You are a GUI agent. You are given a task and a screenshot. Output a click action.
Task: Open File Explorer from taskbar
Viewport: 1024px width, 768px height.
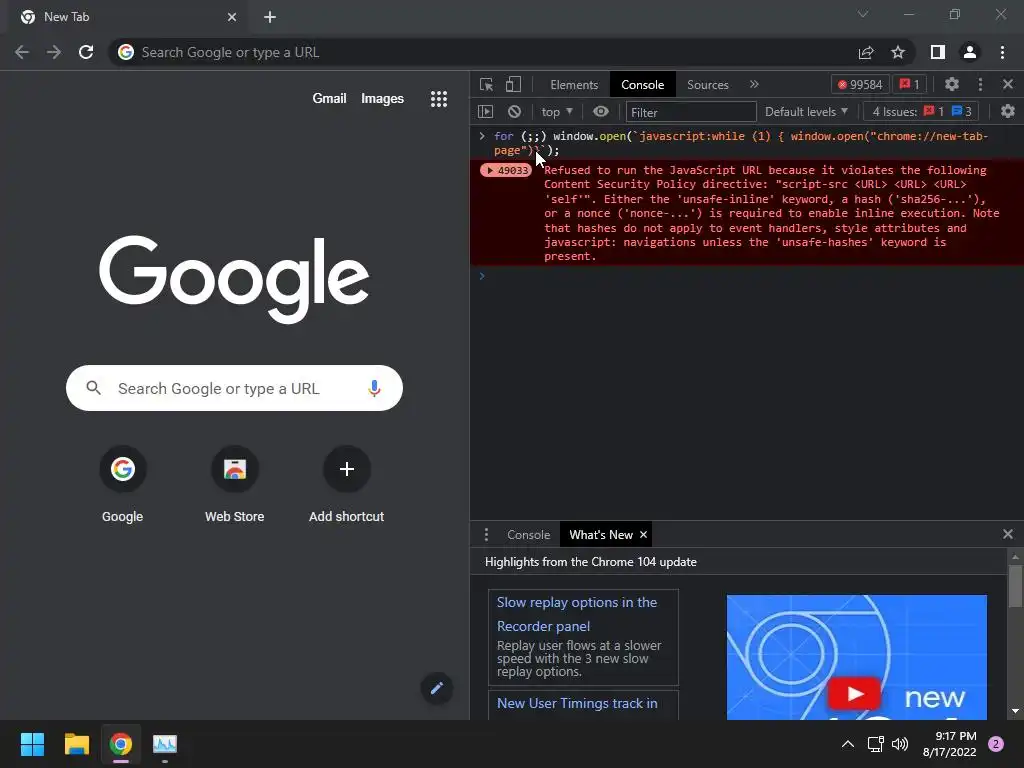point(76,744)
